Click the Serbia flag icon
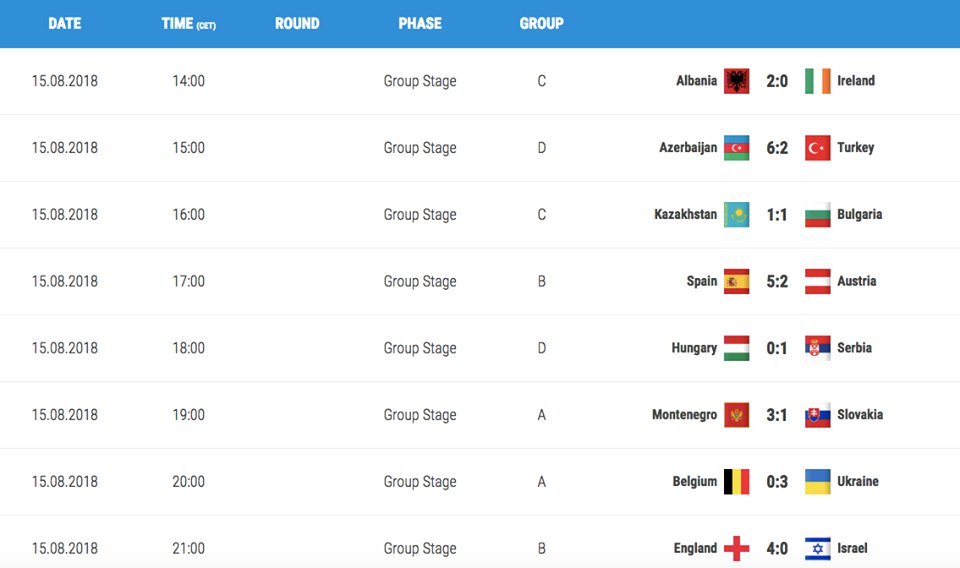This screenshot has height=568, width=960. [x=817, y=348]
